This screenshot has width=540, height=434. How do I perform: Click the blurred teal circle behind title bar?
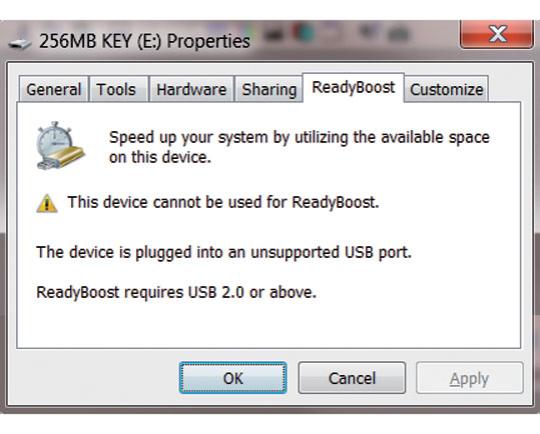[303, 33]
